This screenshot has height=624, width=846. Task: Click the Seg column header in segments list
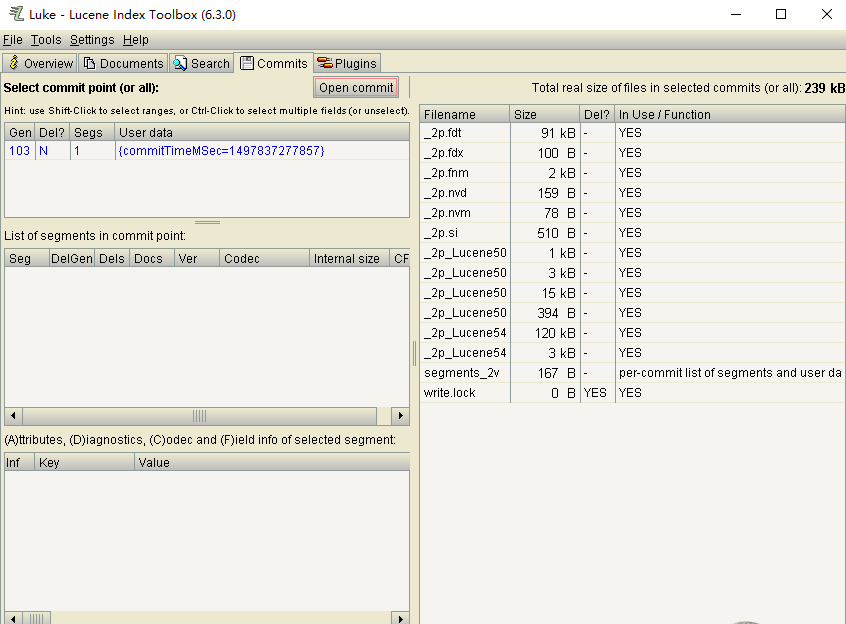(x=27, y=259)
